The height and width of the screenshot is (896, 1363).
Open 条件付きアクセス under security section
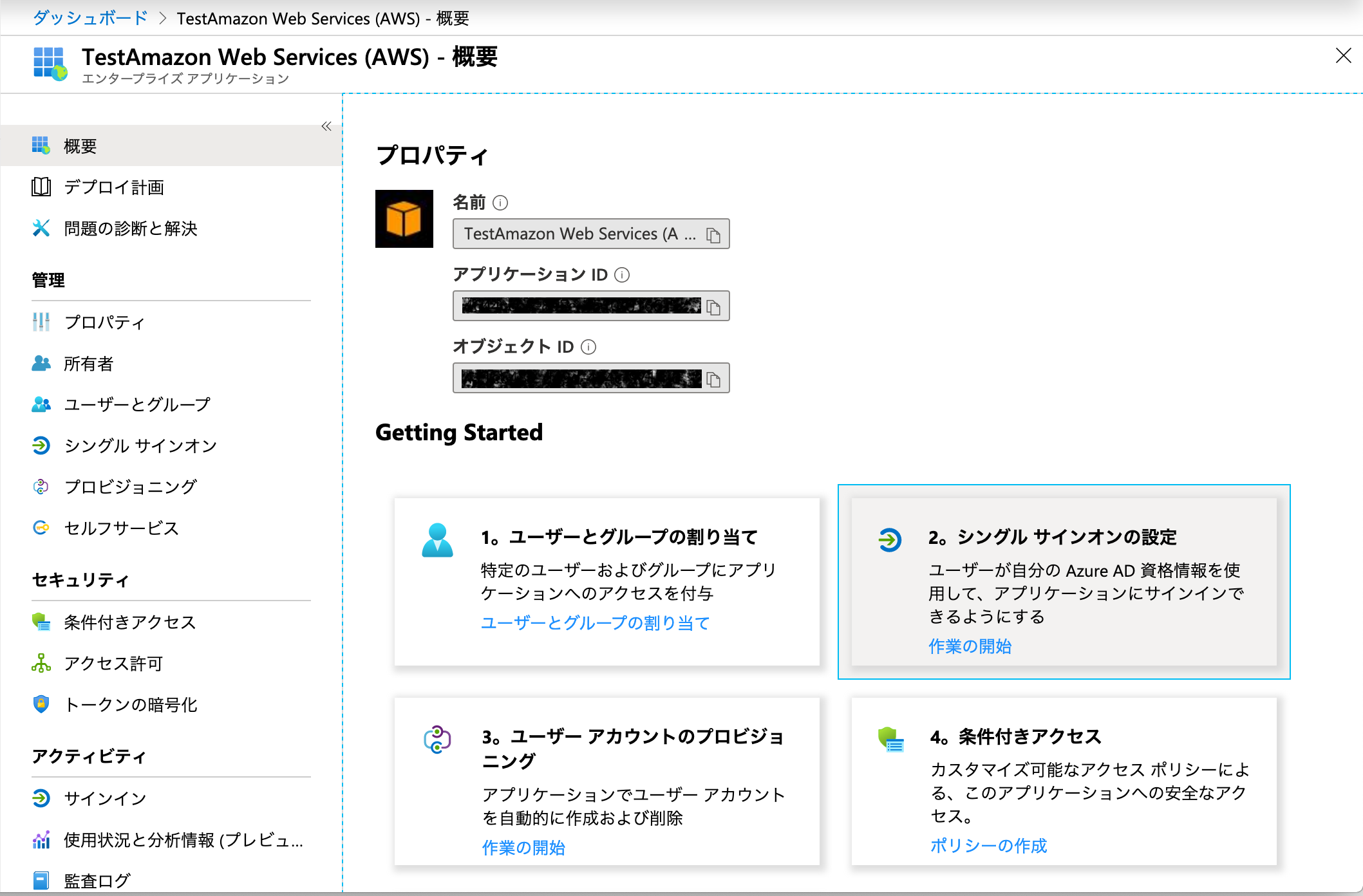pos(129,622)
